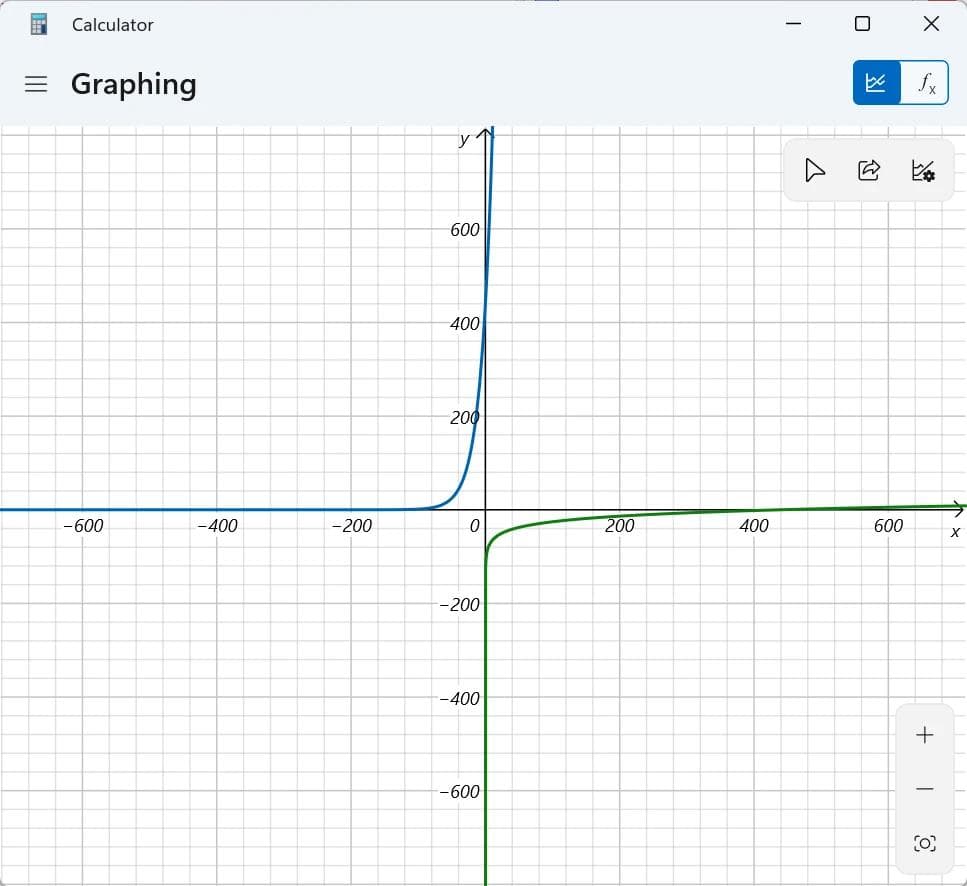
Task: Switch to graph view mode
Action: pyautogui.click(x=876, y=83)
